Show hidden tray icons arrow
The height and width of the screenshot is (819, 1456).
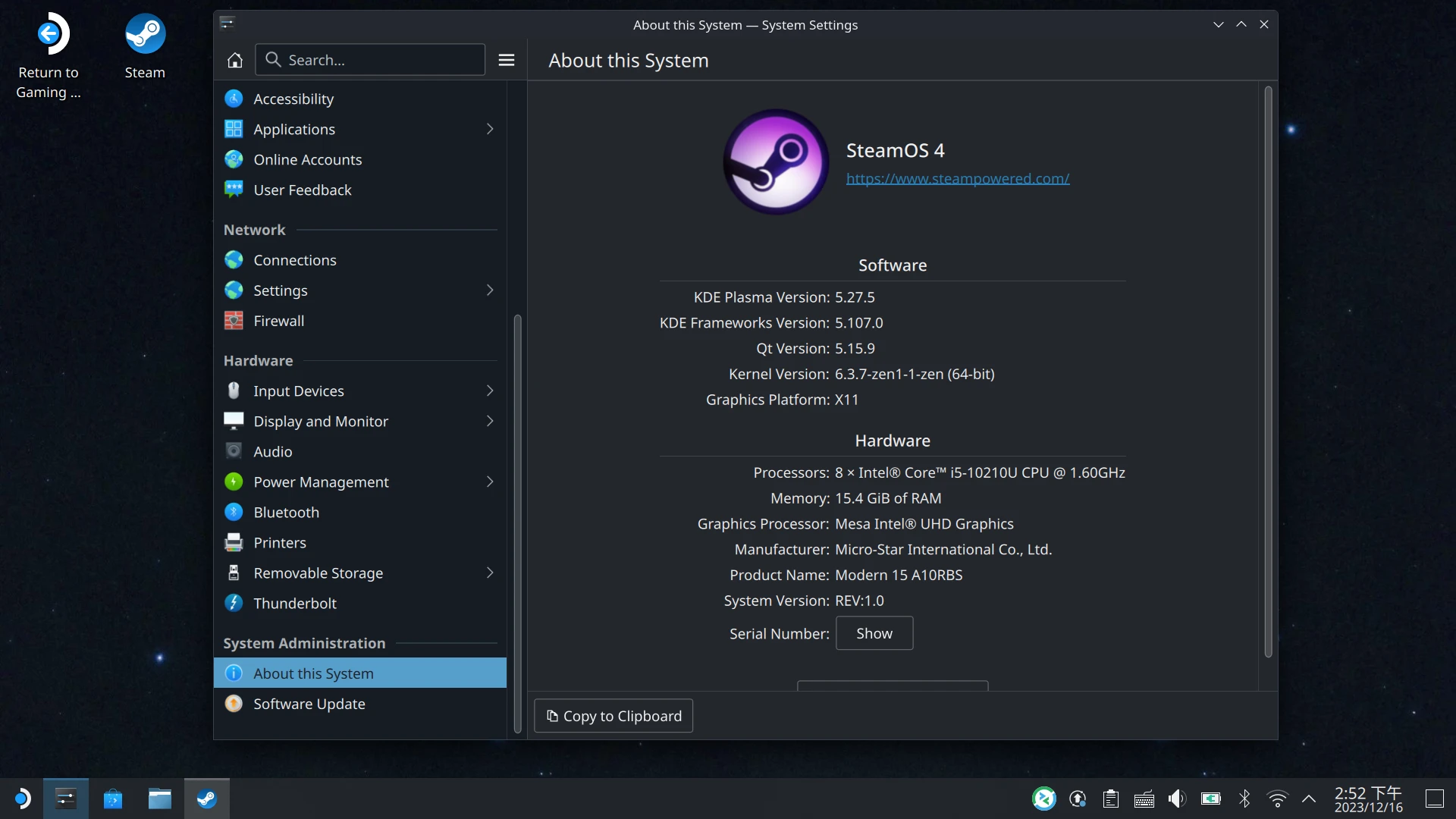[x=1309, y=799]
